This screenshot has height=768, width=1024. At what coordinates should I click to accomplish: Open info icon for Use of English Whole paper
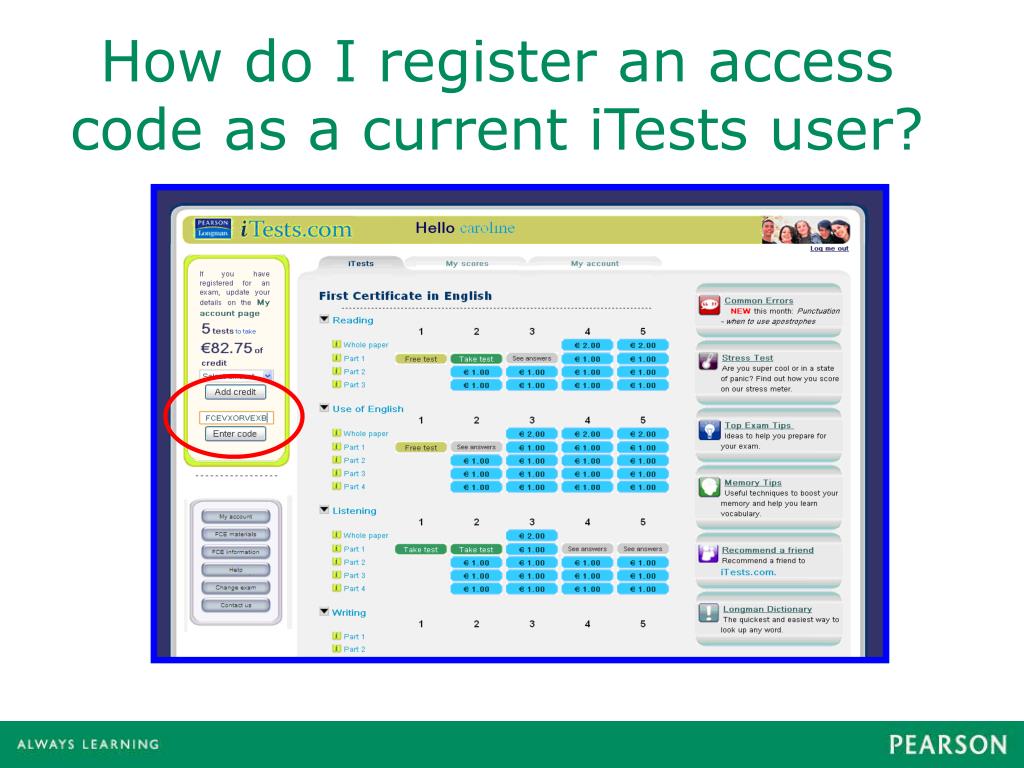[x=336, y=433]
